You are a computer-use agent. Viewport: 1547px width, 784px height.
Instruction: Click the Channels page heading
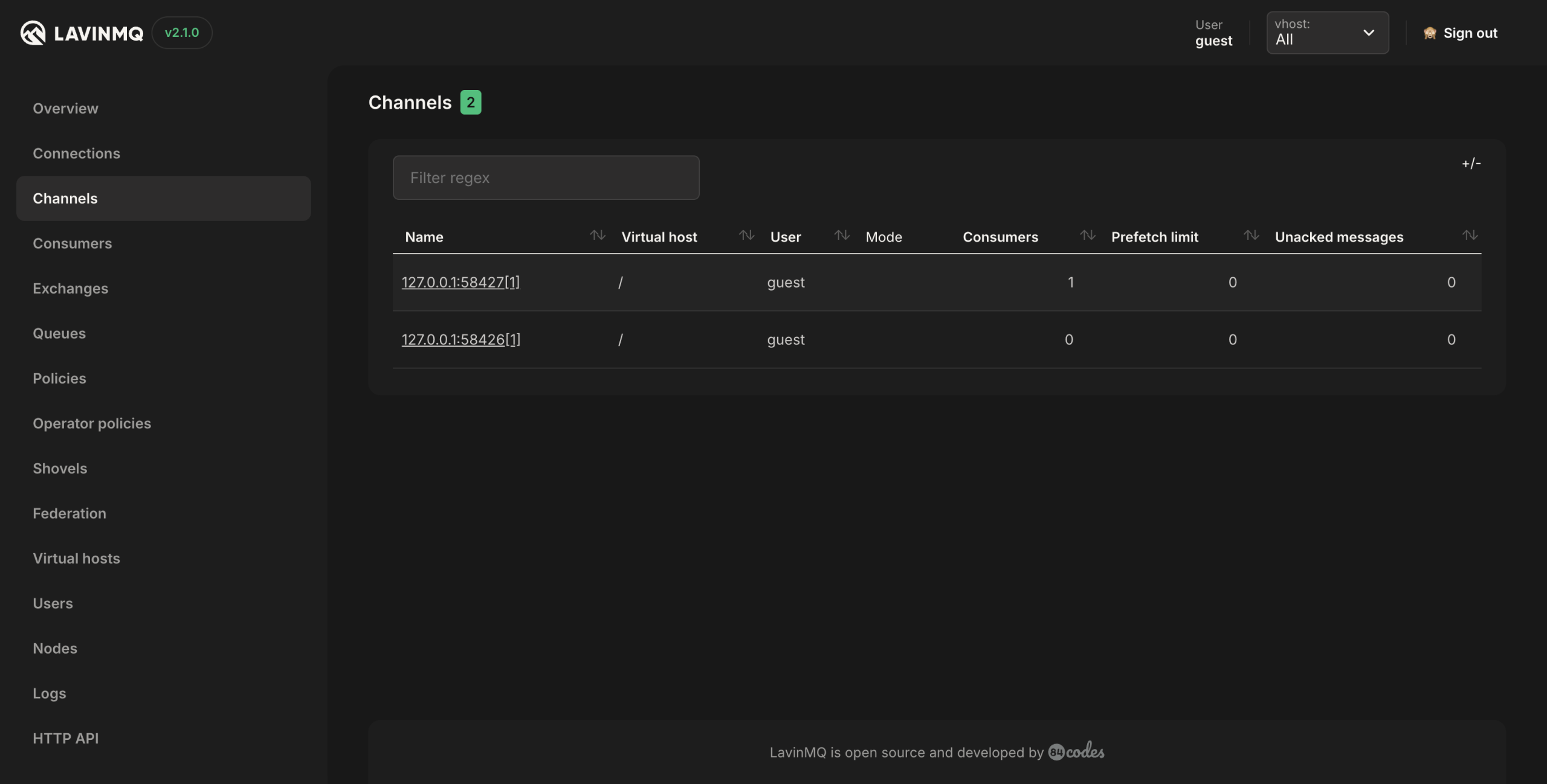[410, 102]
